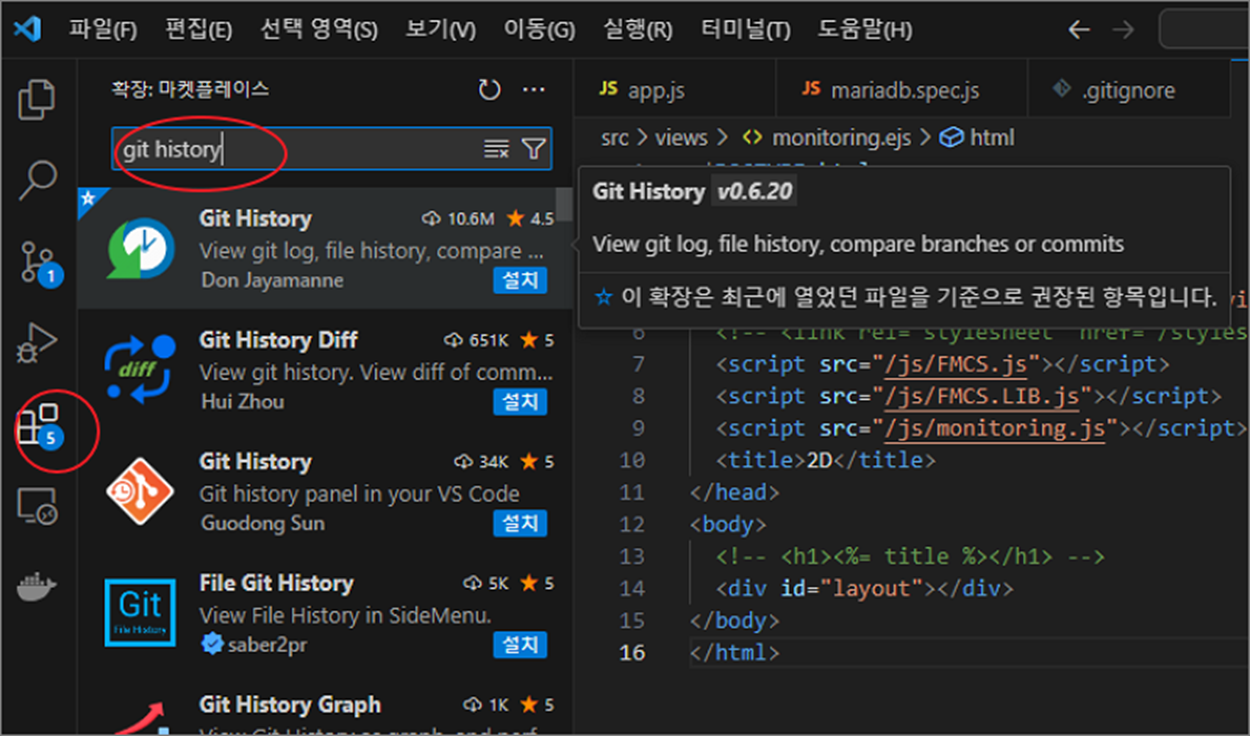1250x736 pixels.
Task: Go forward using the title bar arrow
Action: (1123, 30)
